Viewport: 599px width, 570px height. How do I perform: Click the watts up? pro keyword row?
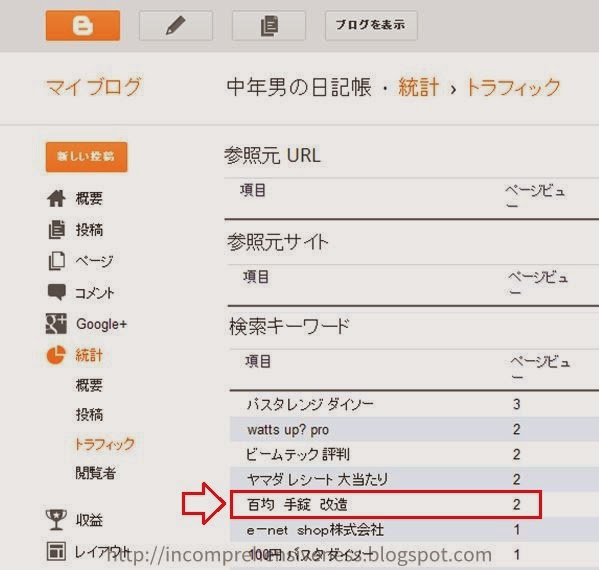414,429
